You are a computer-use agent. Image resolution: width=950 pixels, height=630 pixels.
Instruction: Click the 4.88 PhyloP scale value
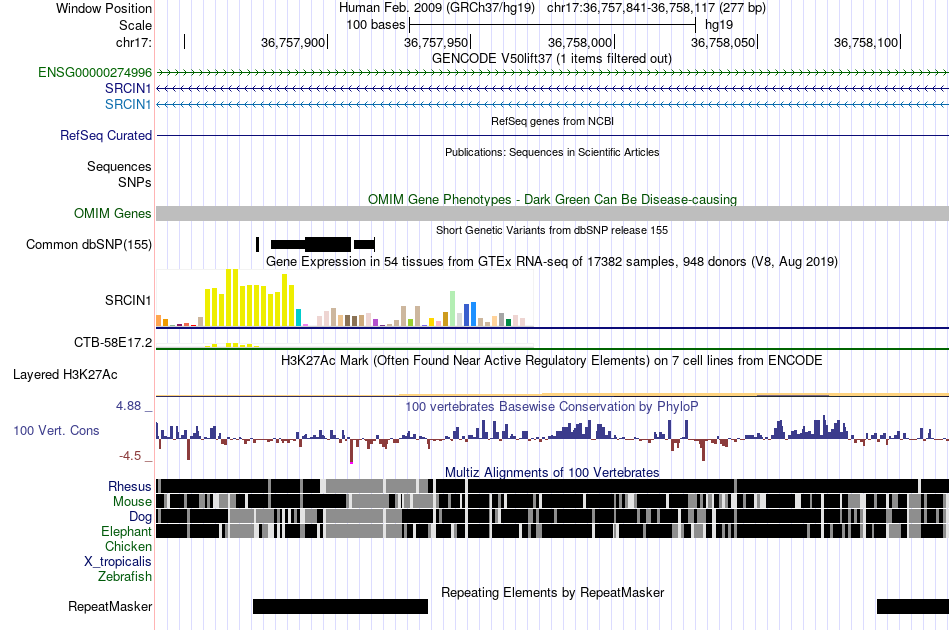pos(128,406)
